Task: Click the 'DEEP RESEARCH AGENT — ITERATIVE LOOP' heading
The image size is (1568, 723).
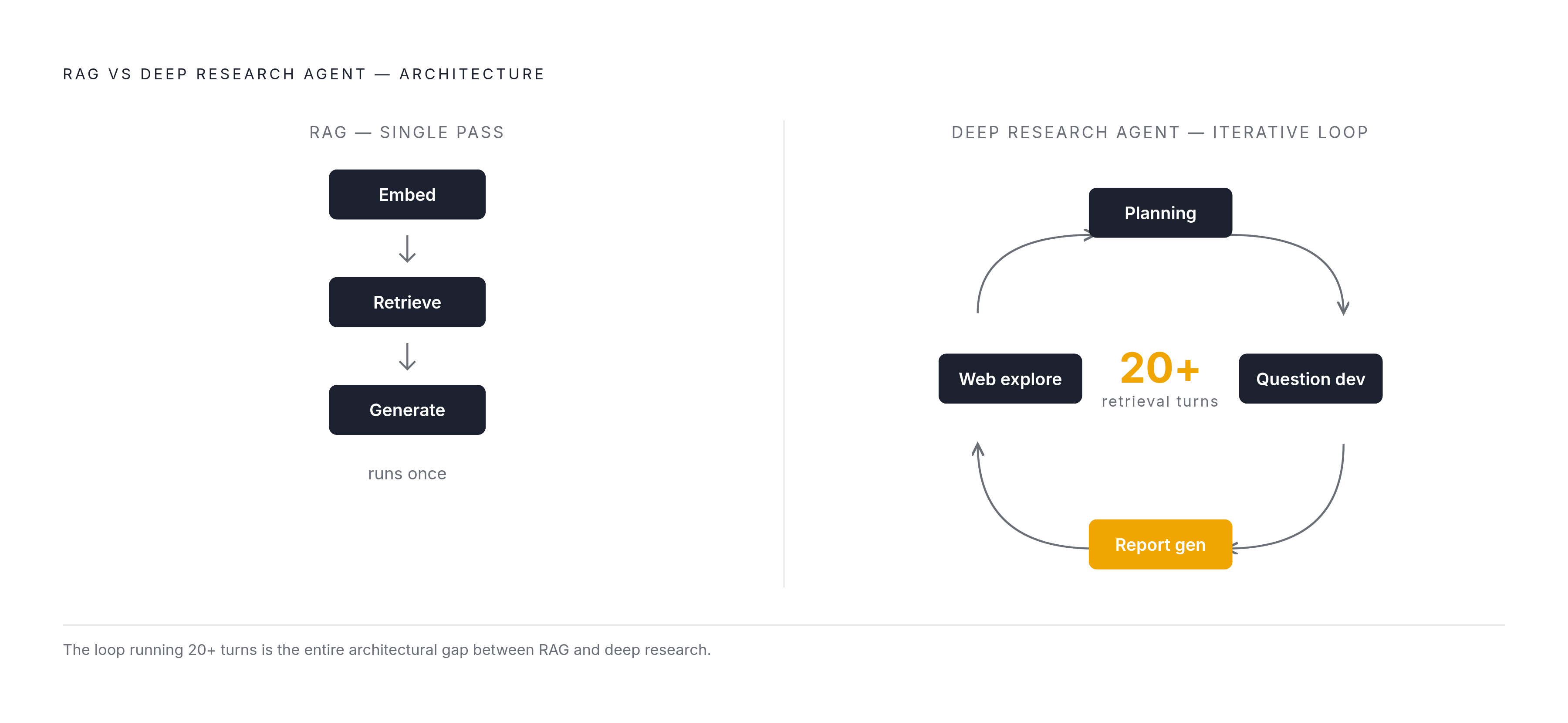Action: [x=1160, y=132]
